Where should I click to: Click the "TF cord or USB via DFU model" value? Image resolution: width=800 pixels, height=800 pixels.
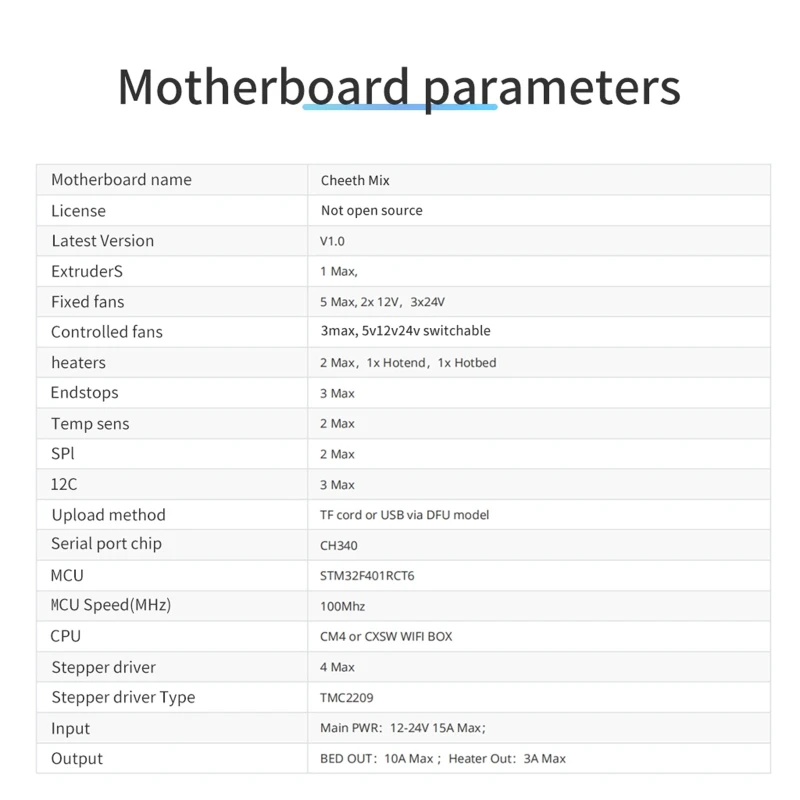(404, 515)
